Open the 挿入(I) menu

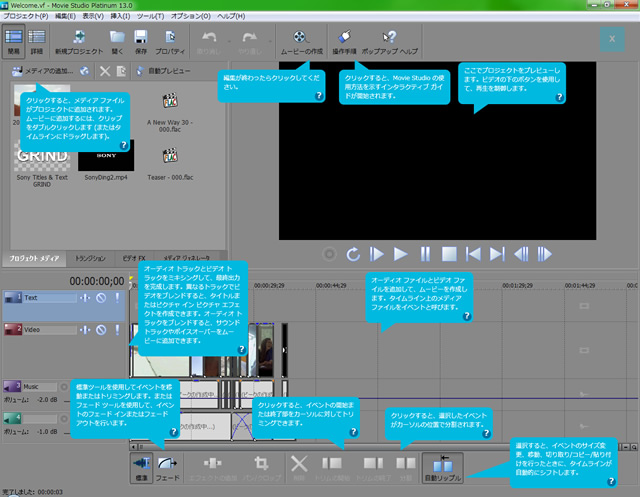120,16
